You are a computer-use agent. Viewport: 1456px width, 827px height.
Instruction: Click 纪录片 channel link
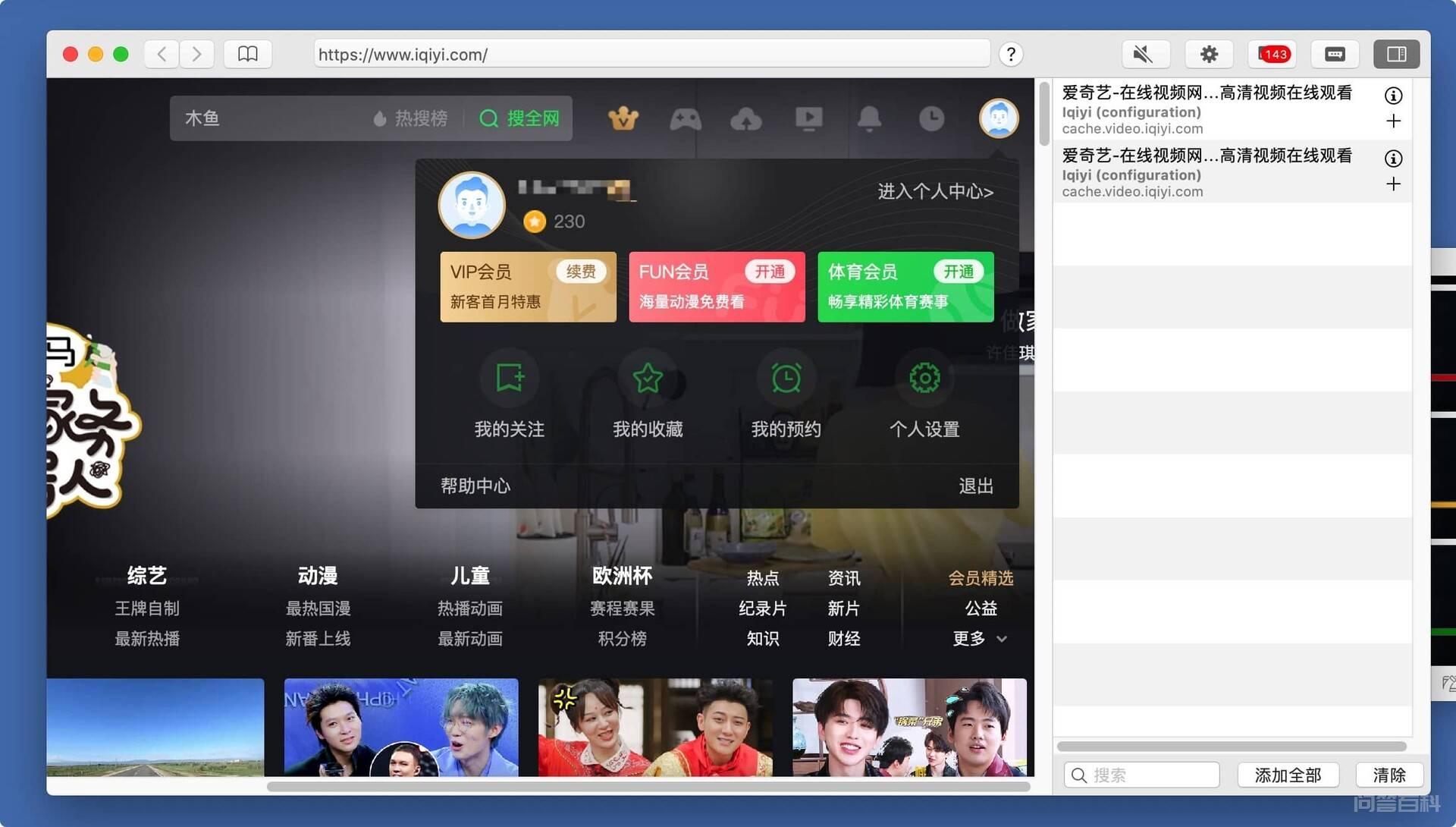click(x=762, y=608)
